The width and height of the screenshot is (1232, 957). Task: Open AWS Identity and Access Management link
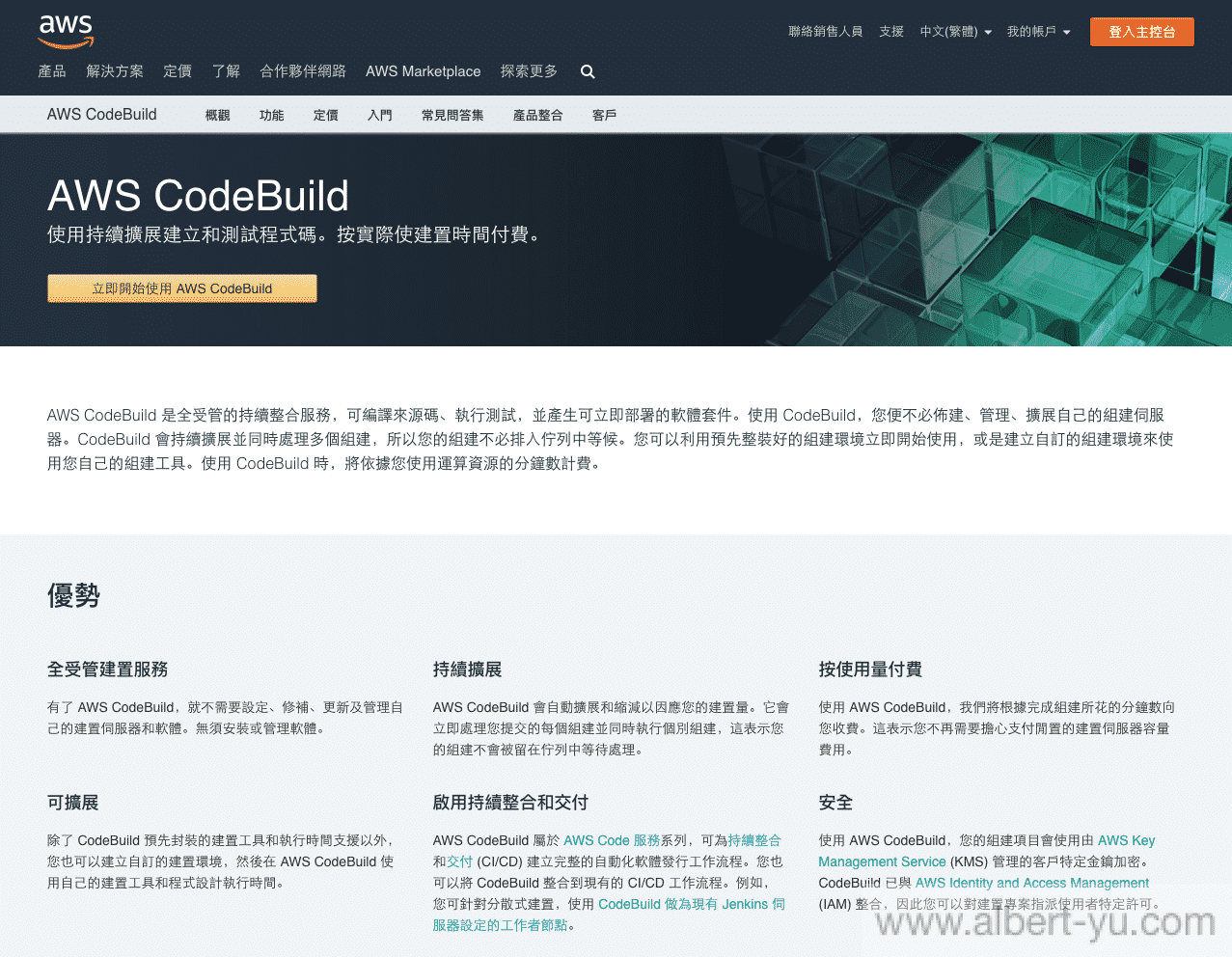point(1032,883)
